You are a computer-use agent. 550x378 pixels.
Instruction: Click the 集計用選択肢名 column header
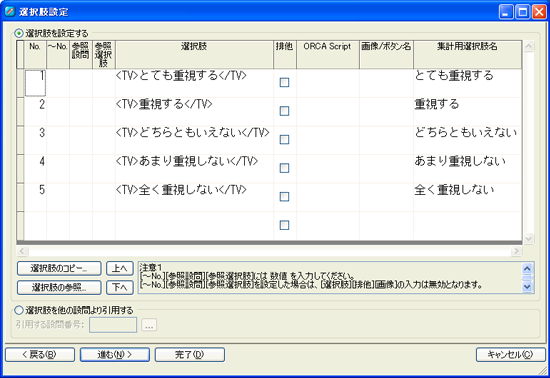(468, 55)
